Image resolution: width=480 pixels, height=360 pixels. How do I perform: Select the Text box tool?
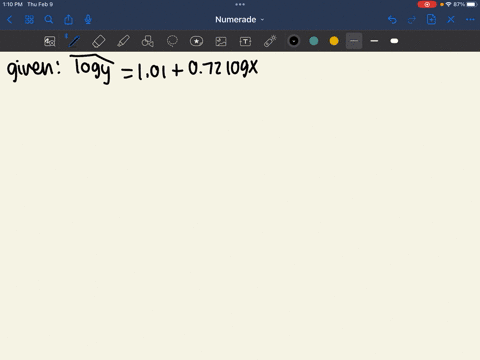[245, 41]
